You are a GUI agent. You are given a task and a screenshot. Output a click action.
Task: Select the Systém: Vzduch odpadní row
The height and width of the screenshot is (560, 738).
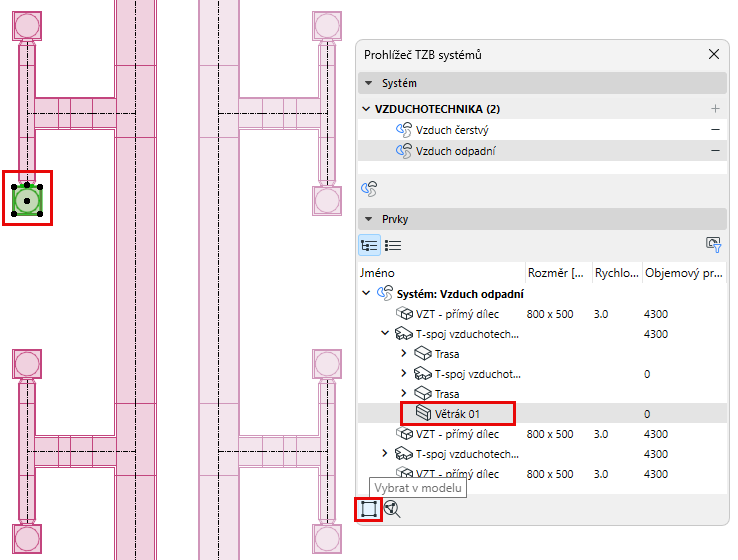[x=542, y=294]
